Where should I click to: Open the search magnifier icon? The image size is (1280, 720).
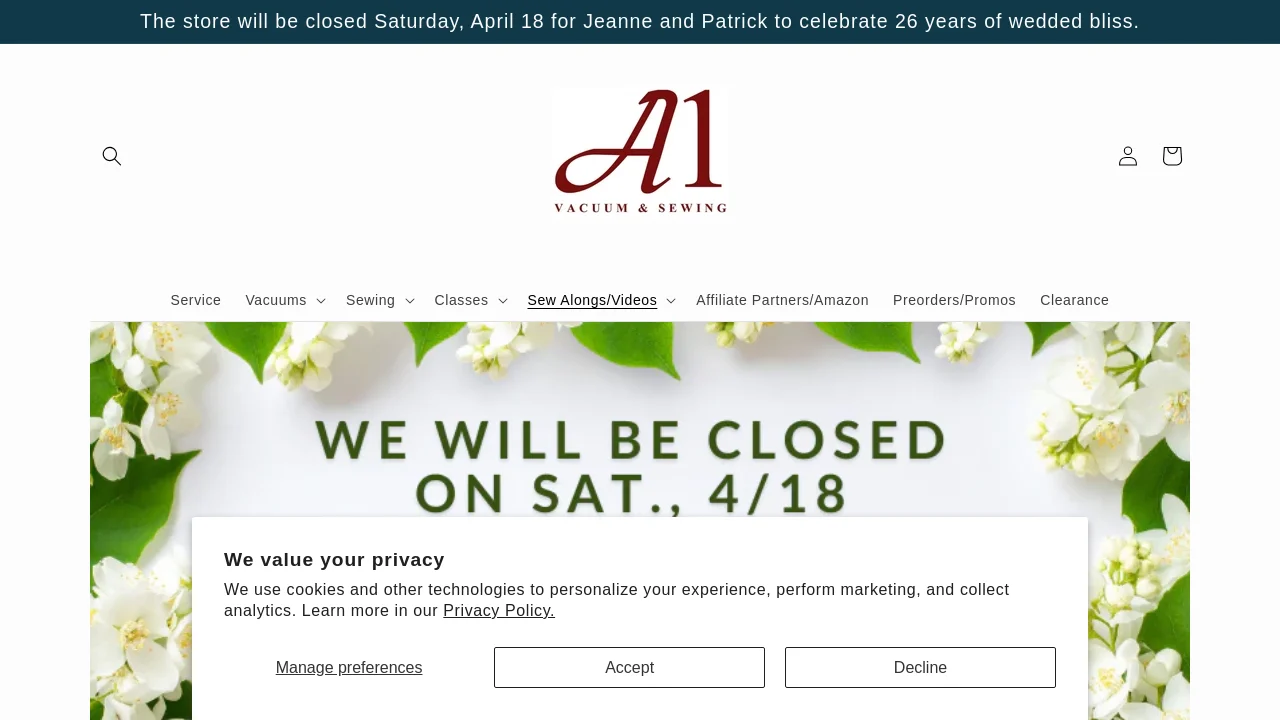(112, 156)
